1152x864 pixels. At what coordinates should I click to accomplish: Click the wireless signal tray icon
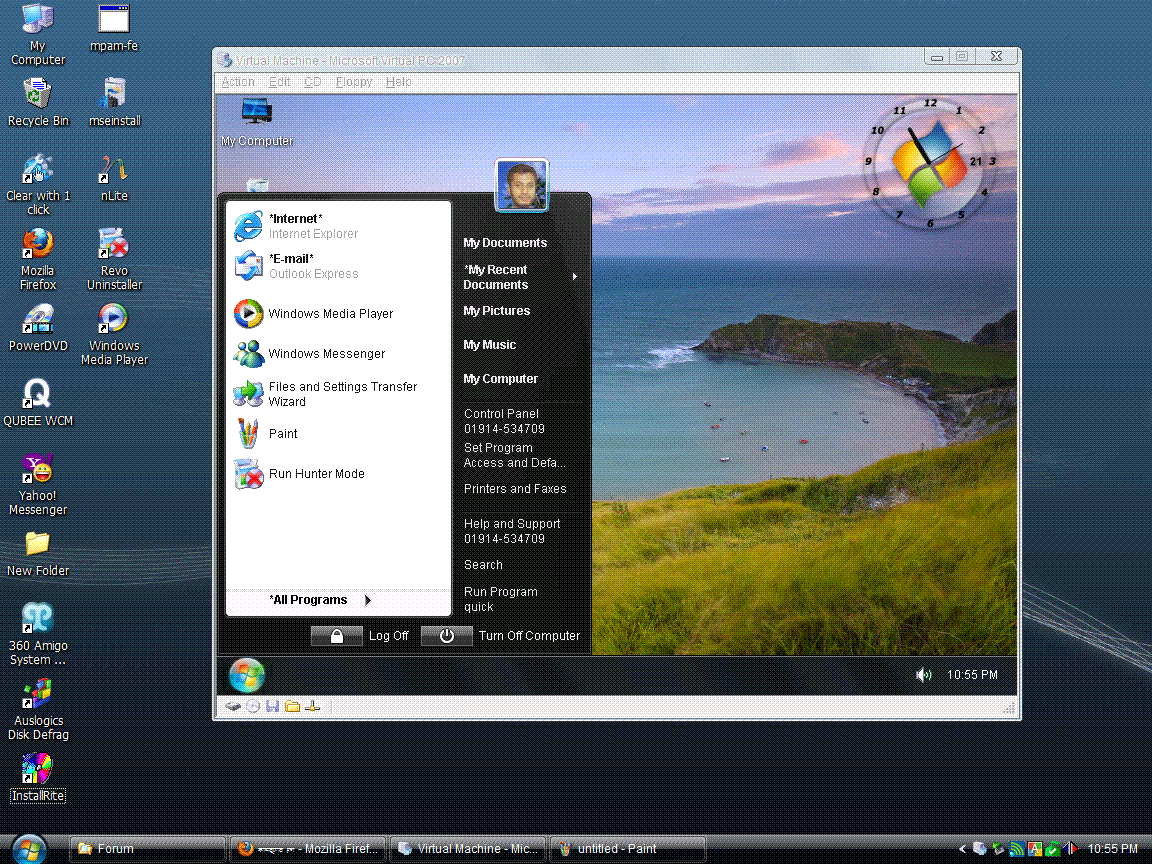[1017, 849]
